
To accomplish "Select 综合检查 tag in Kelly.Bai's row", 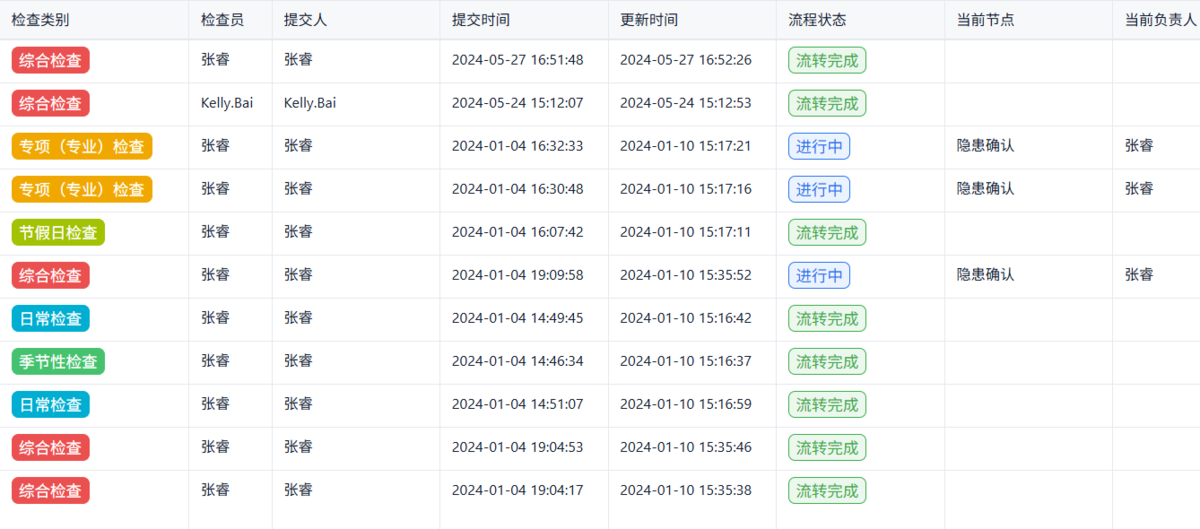I will [51, 103].
